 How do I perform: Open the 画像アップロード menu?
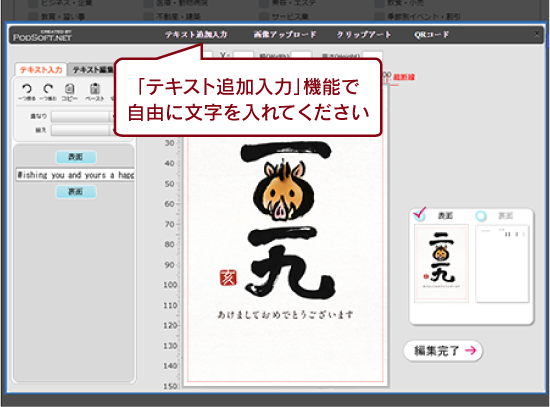285,34
